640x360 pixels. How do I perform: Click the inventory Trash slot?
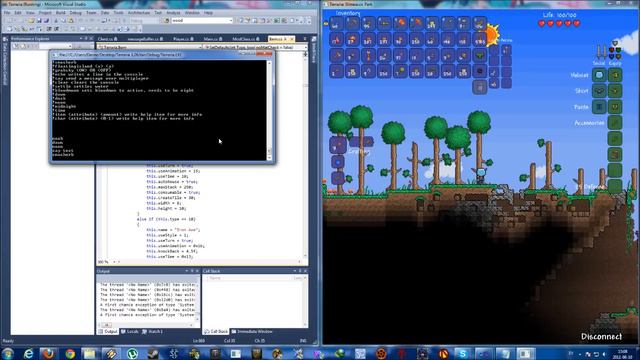(480, 87)
